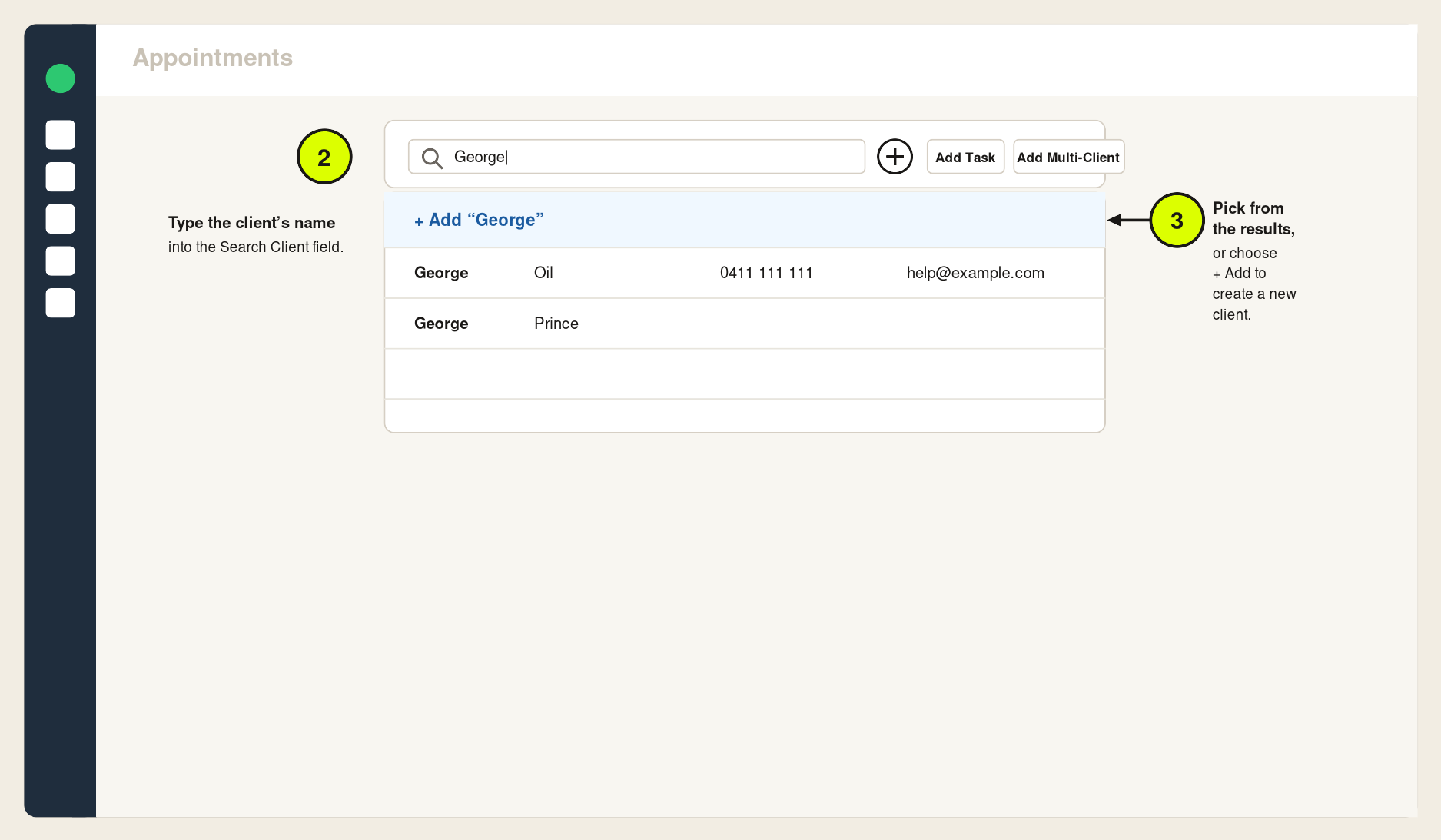
Task: Click the email help@example.com
Action: point(975,273)
